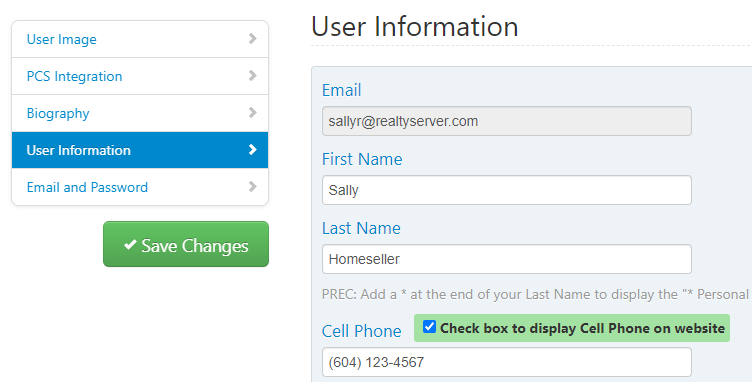Click the chevron arrow beside User Image
This screenshot has height=382, width=752.
pyautogui.click(x=253, y=39)
